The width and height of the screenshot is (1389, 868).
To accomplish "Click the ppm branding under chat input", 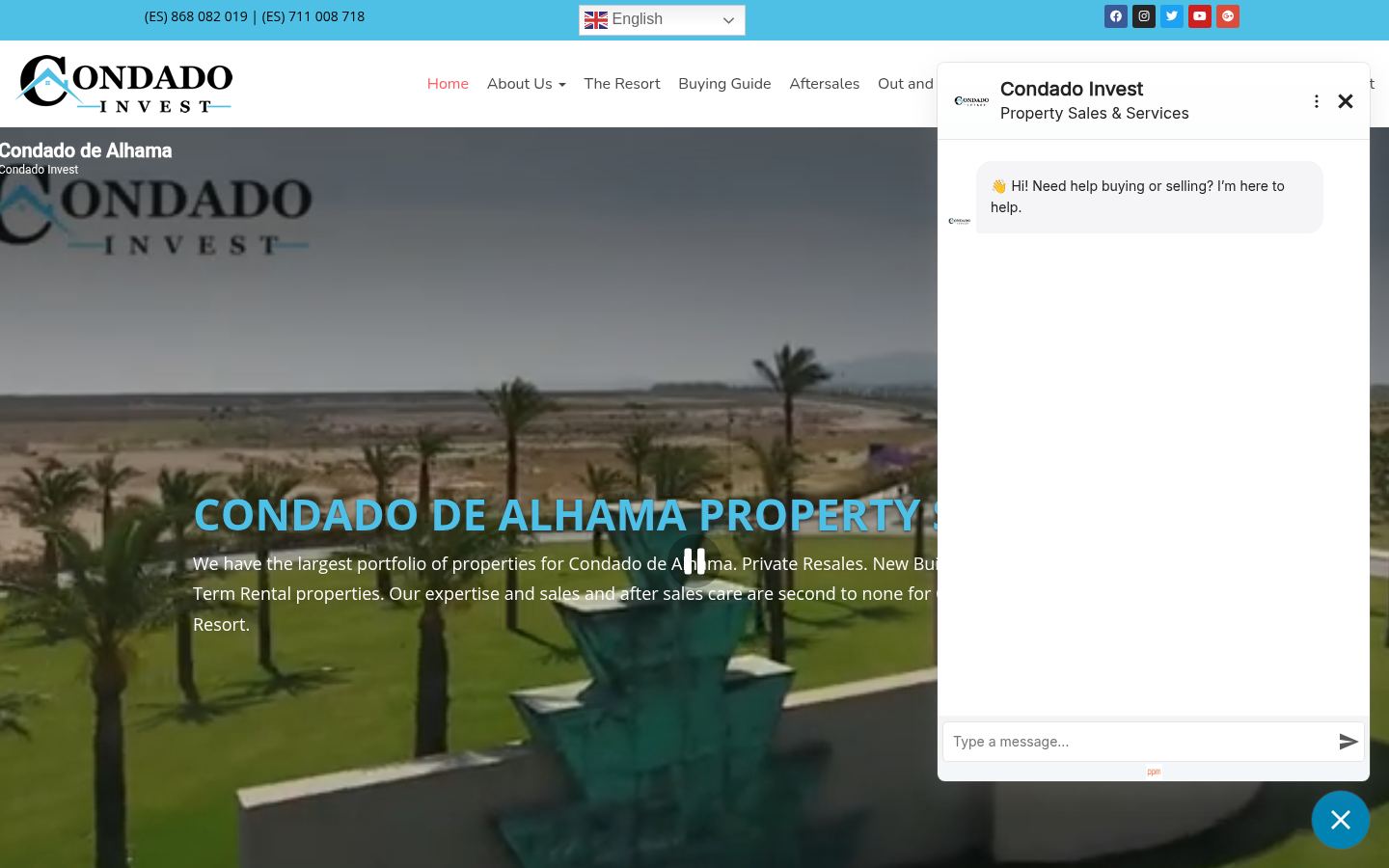I will tap(1154, 772).
